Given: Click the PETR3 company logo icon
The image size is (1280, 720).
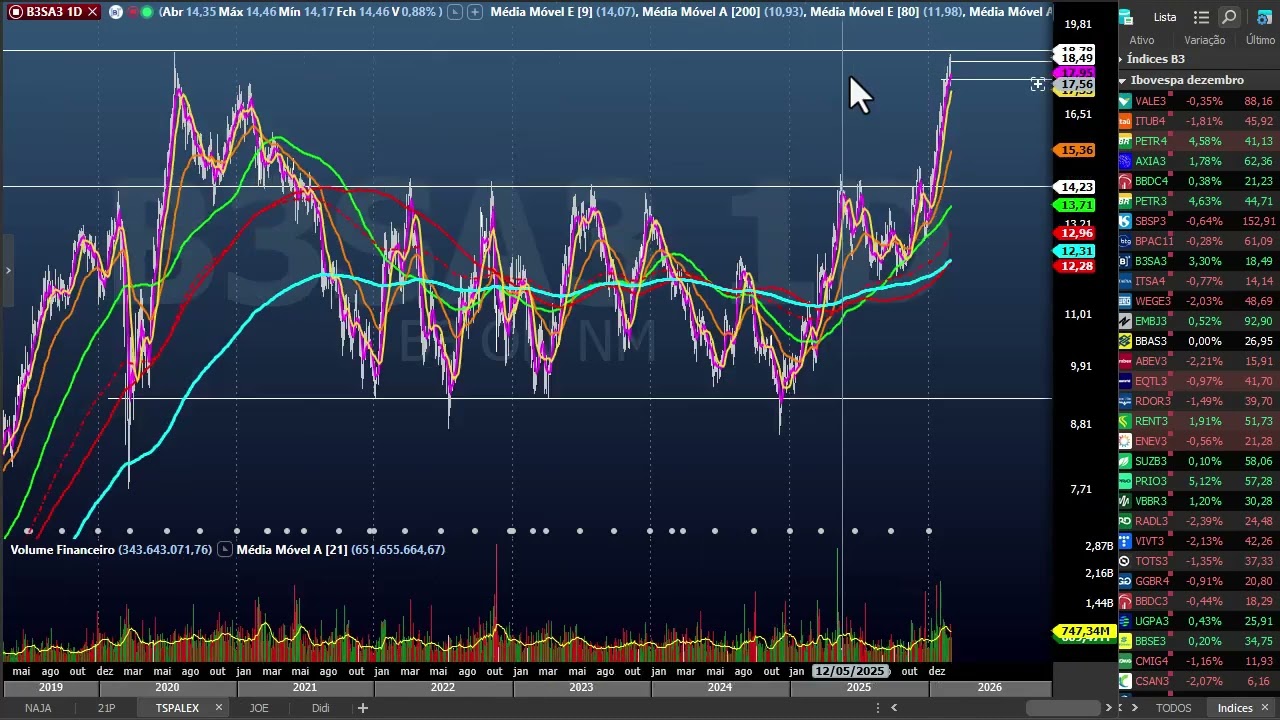Looking at the screenshot, I should point(1125,201).
